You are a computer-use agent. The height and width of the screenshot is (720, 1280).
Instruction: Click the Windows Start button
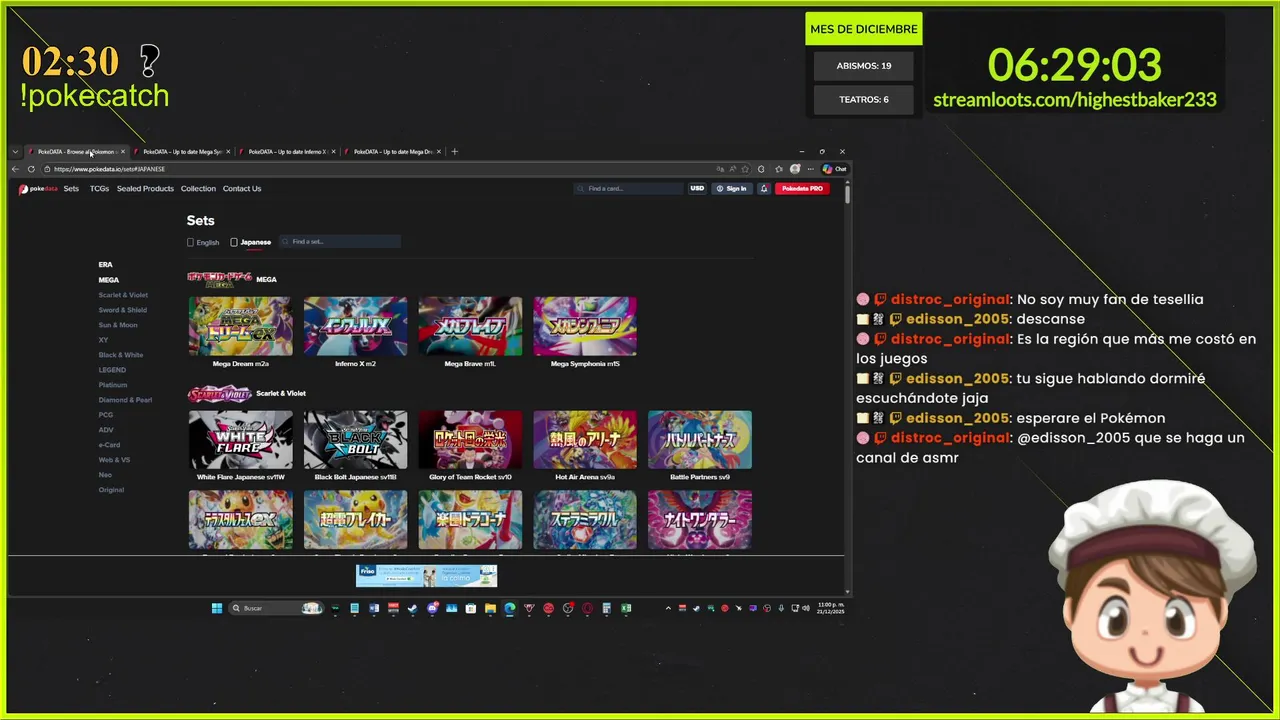(x=217, y=608)
